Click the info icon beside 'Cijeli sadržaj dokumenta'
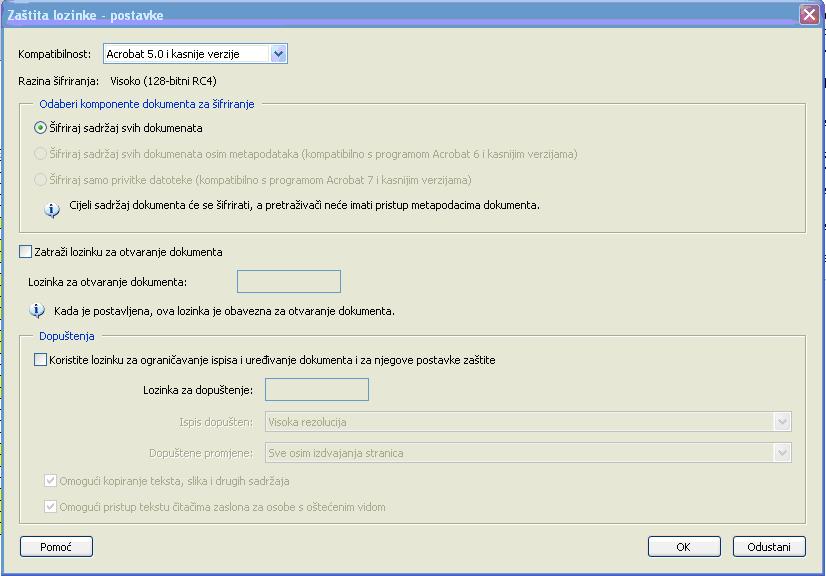 pos(52,210)
